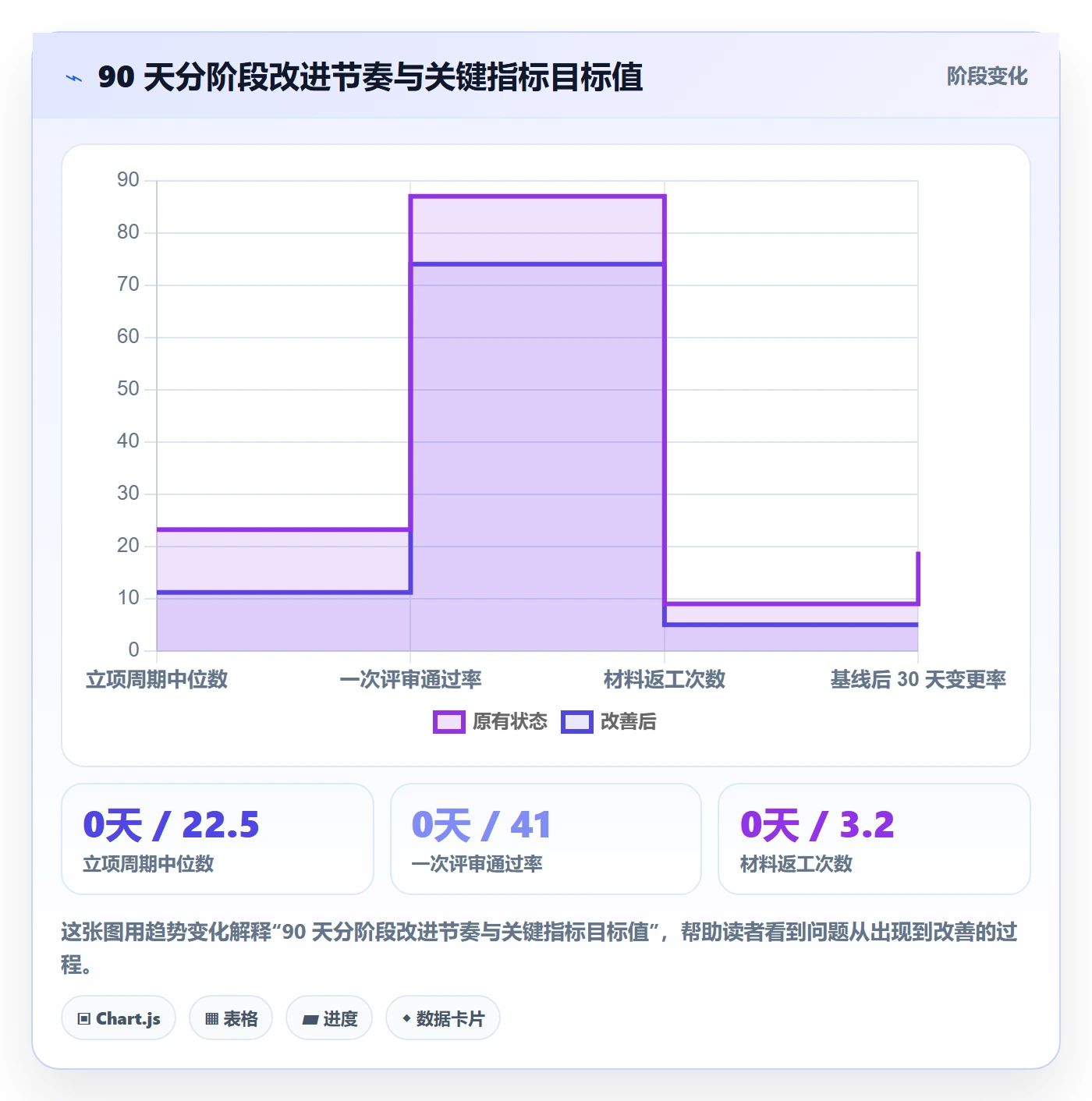
Task: Select the Chart.js tag chip
Action: pos(119,1018)
